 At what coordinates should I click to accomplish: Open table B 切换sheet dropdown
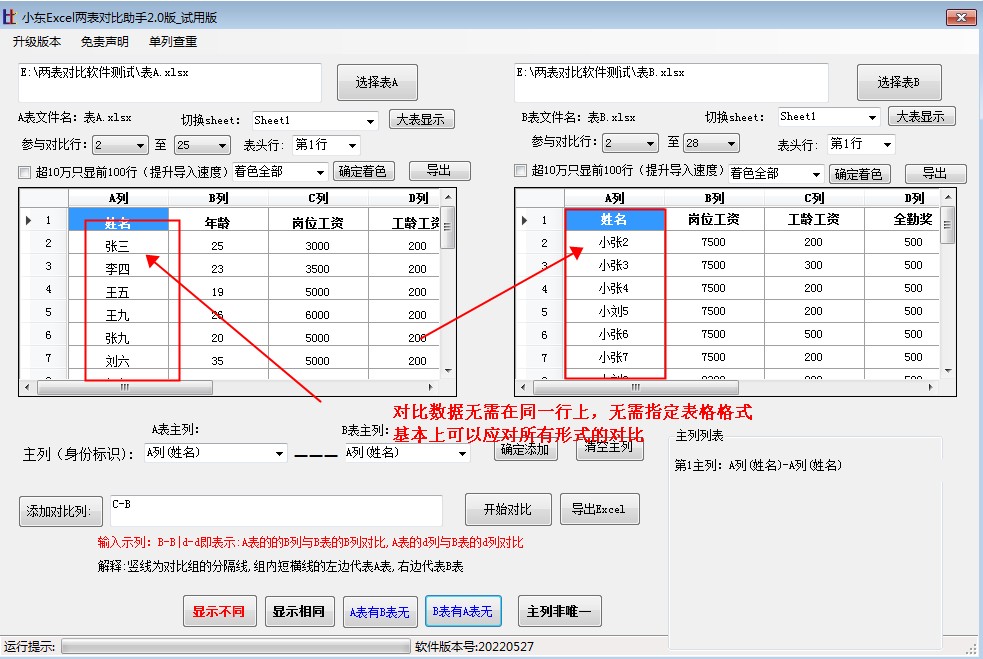[x=828, y=117]
